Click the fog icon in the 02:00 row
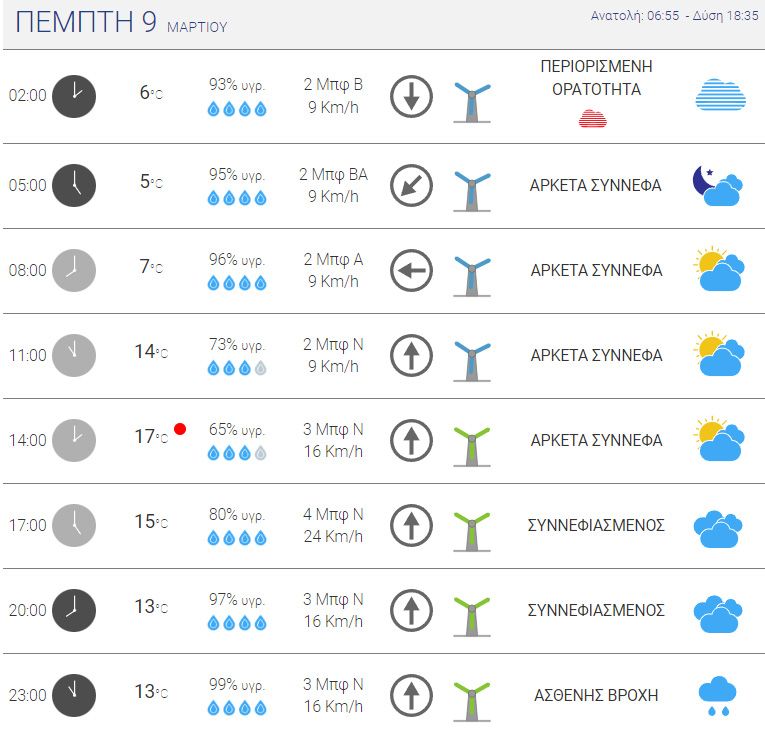Viewport: 765px width, 735px height. pyautogui.click(x=721, y=94)
